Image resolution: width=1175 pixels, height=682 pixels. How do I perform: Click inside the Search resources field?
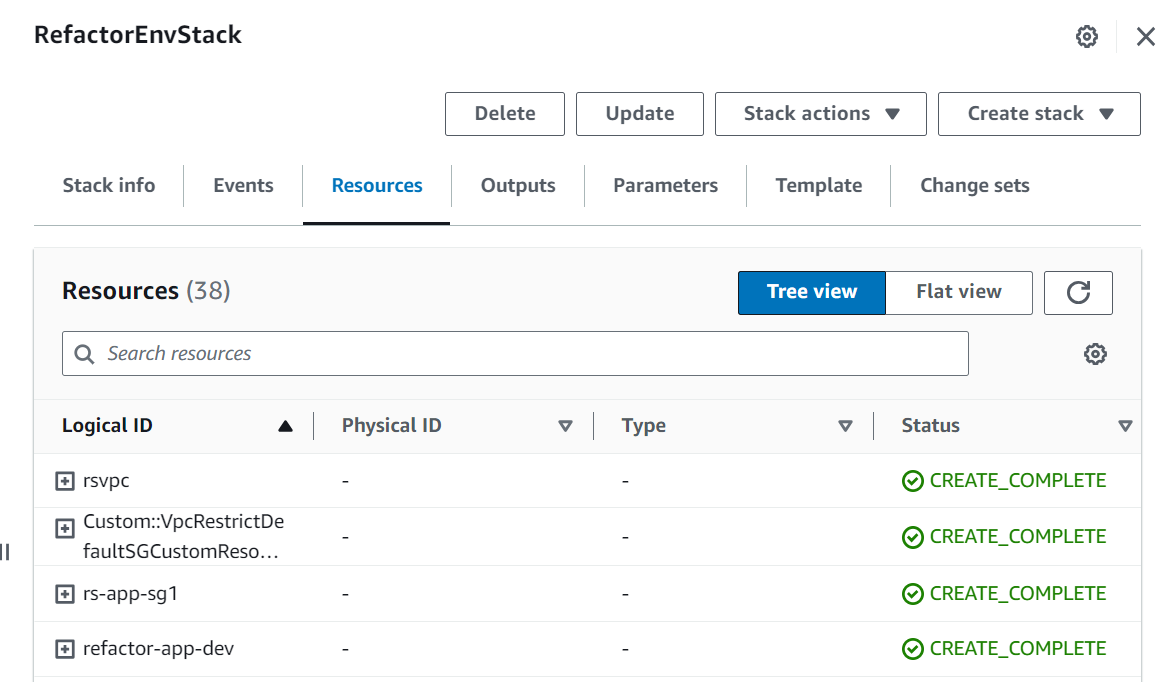[400, 353]
